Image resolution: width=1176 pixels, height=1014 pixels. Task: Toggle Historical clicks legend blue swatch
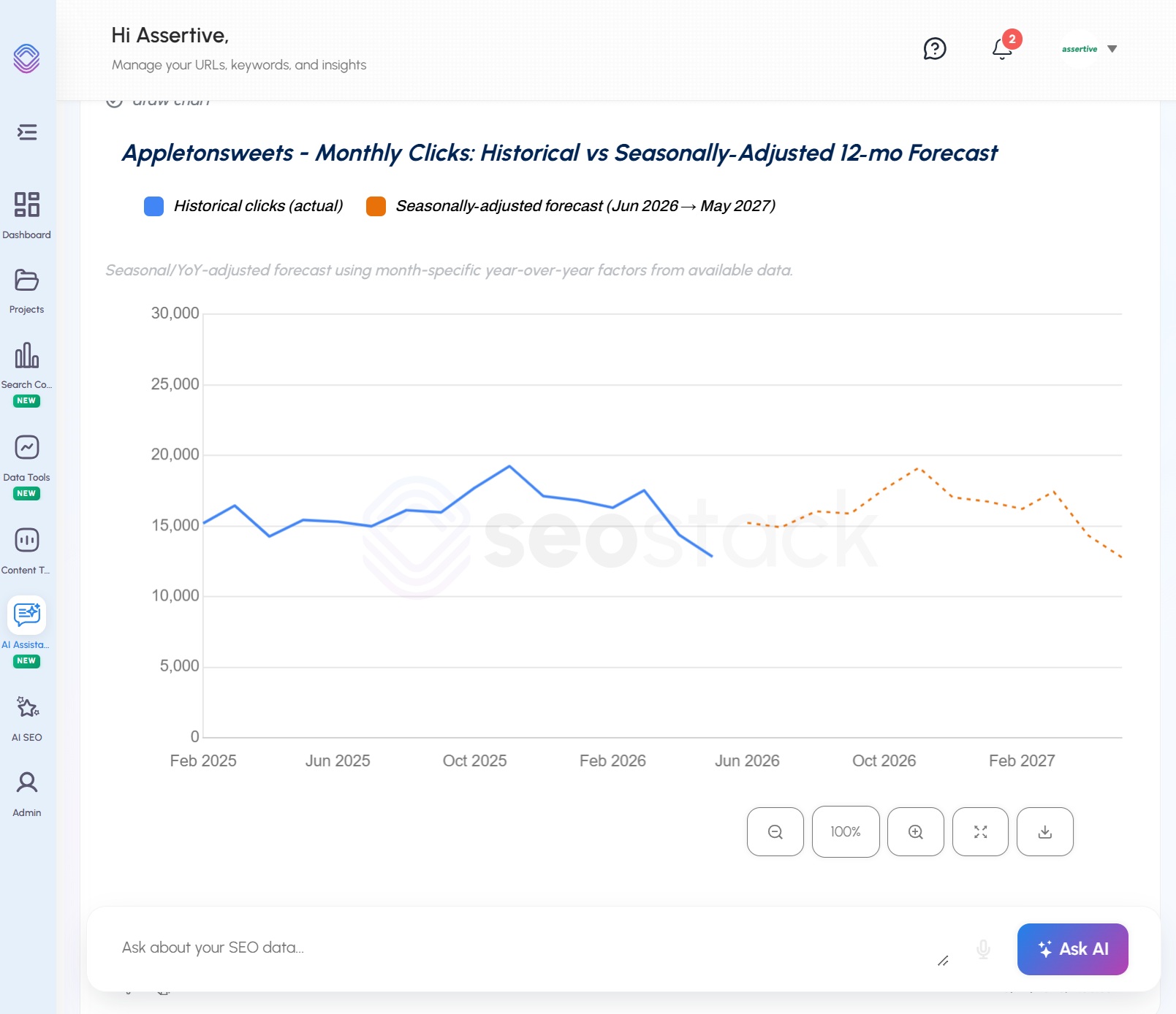[153, 206]
